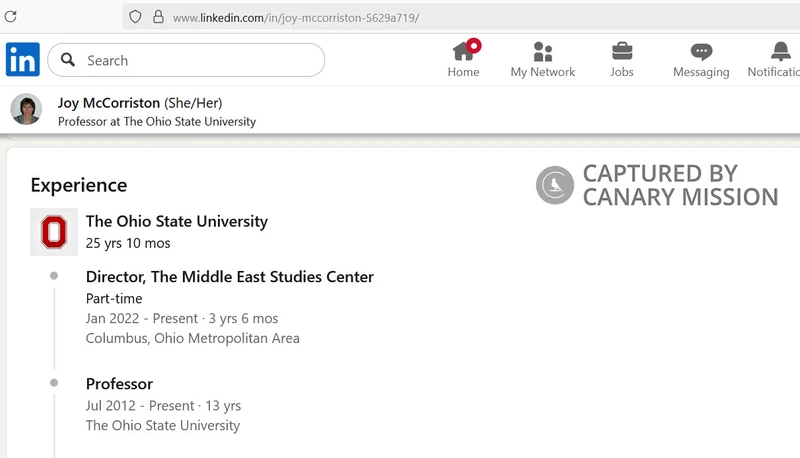Screen dimensions: 800x458
Task: Open My Network people icon
Action: pyautogui.click(x=543, y=52)
